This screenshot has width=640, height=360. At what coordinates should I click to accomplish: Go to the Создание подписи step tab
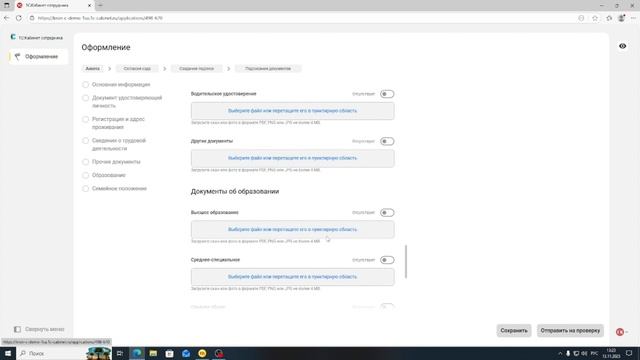pos(196,69)
